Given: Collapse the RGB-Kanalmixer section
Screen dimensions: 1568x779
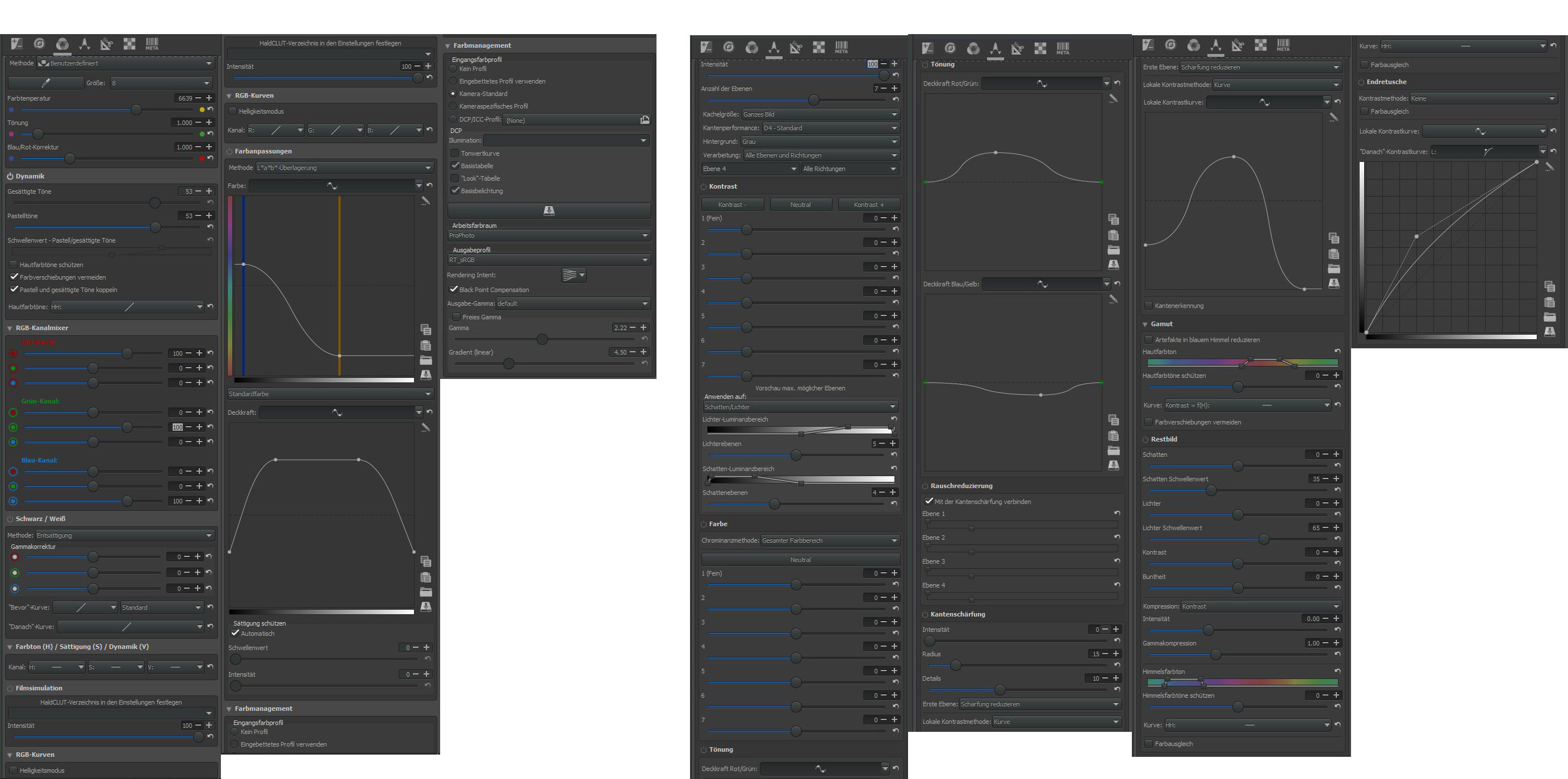Looking at the screenshot, I should point(10,328).
